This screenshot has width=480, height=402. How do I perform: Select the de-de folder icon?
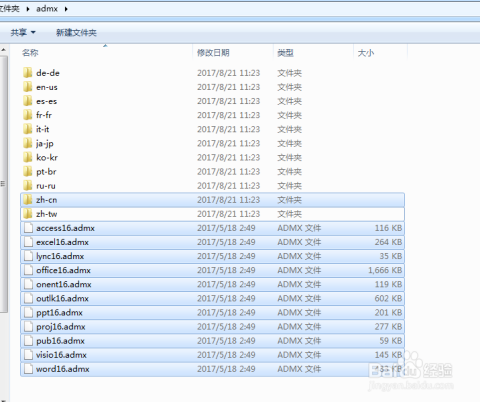(28, 73)
